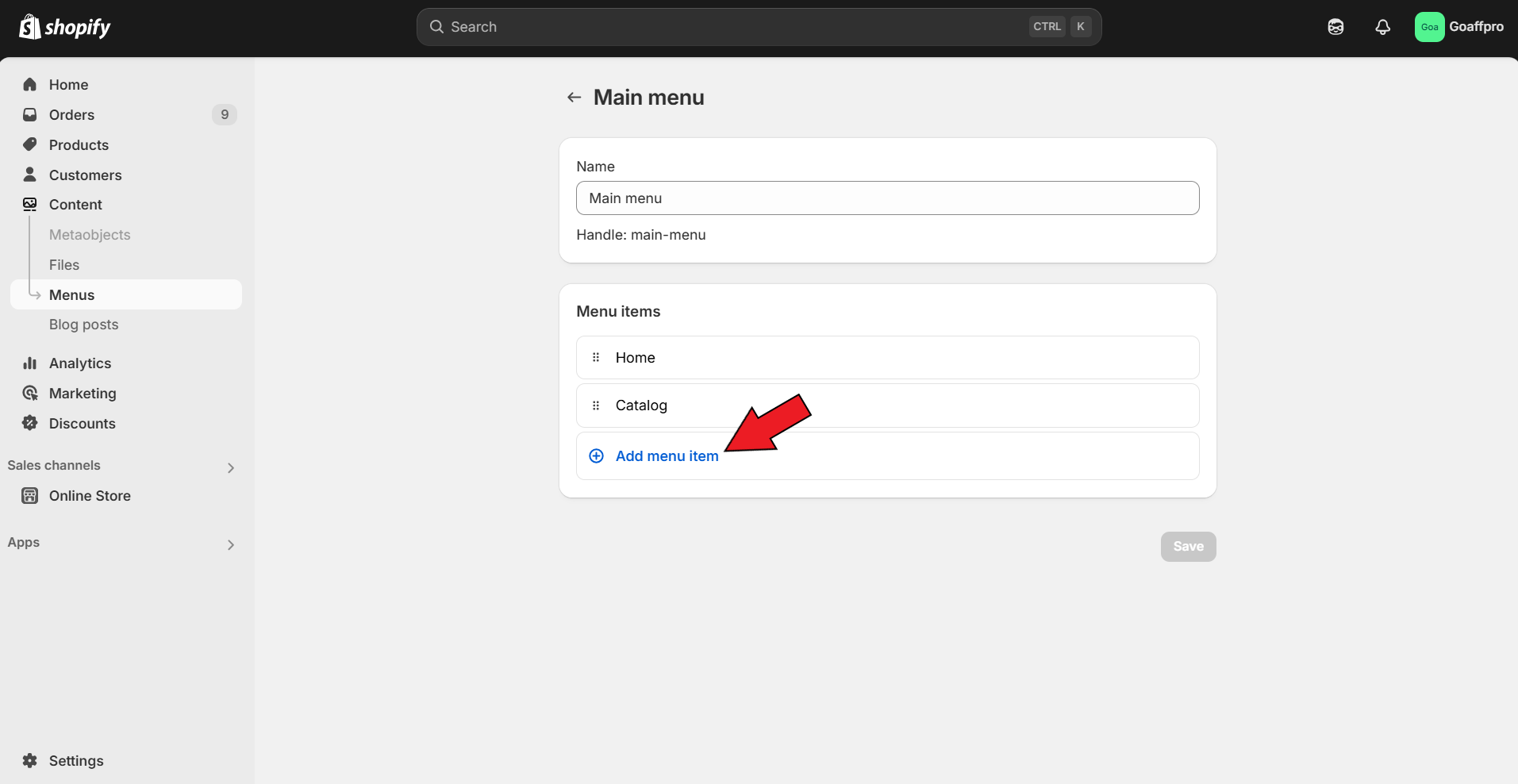Click the drag handle next to Catalog item

596,405
